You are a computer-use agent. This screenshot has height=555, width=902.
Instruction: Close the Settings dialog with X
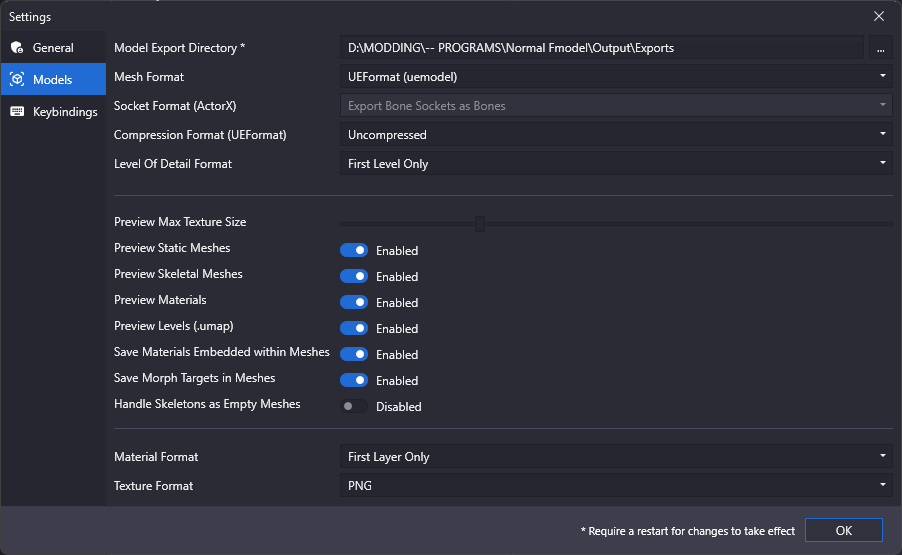click(x=878, y=16)
